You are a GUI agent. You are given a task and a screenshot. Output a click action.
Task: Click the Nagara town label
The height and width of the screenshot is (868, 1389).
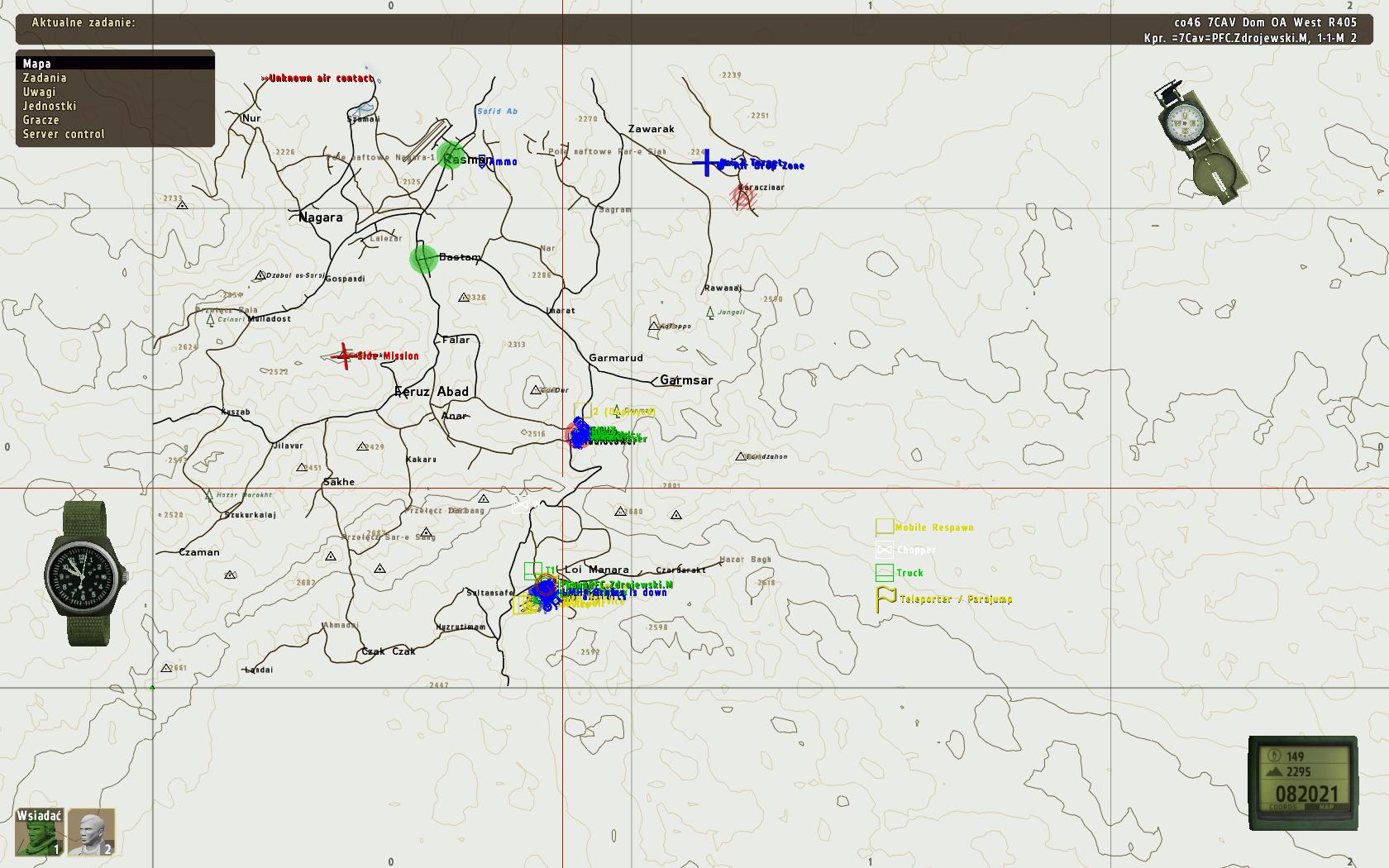[320, 217]
